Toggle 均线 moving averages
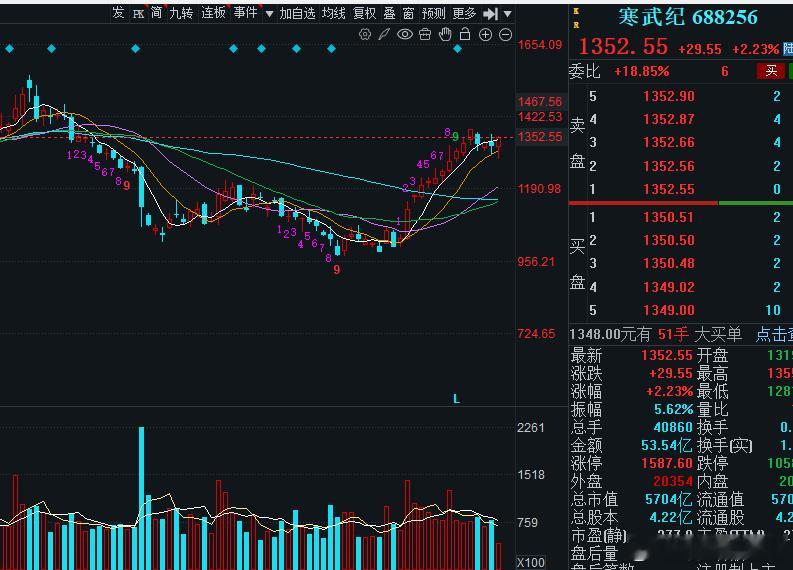Viewport: 793px width, 570px height. 334,13
